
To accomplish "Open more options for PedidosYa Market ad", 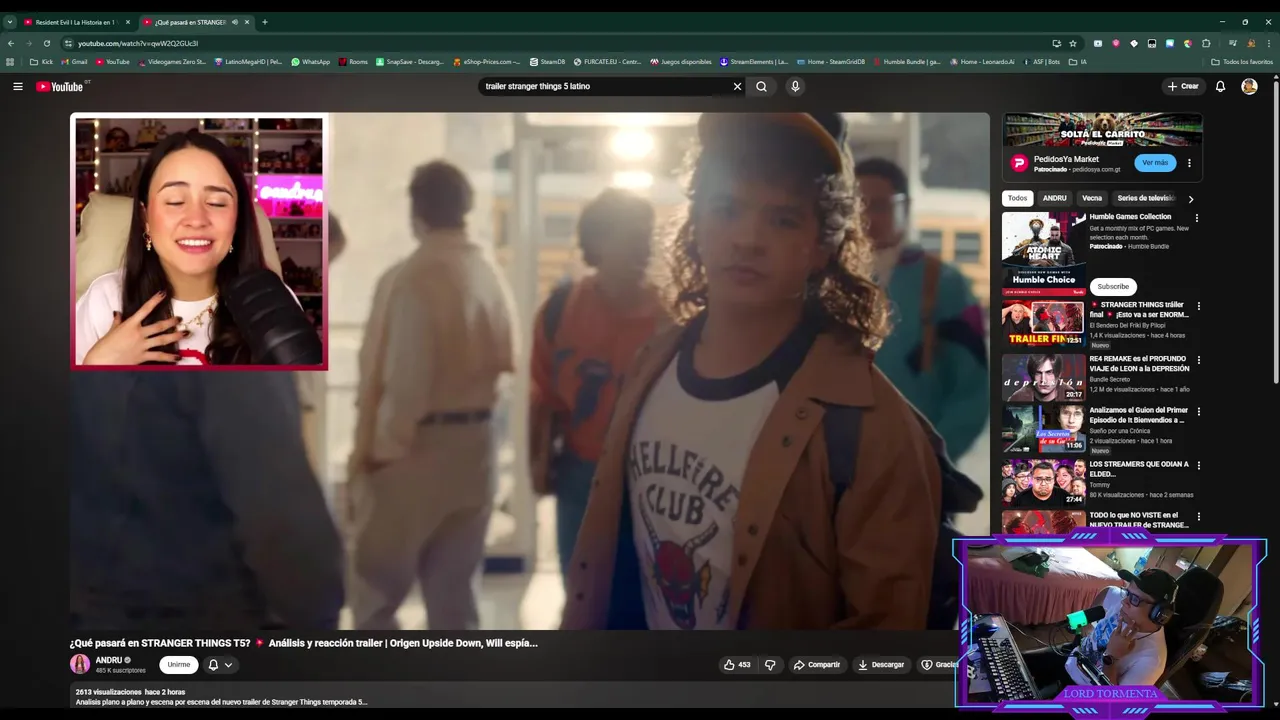I will (x=1189, y=163).
